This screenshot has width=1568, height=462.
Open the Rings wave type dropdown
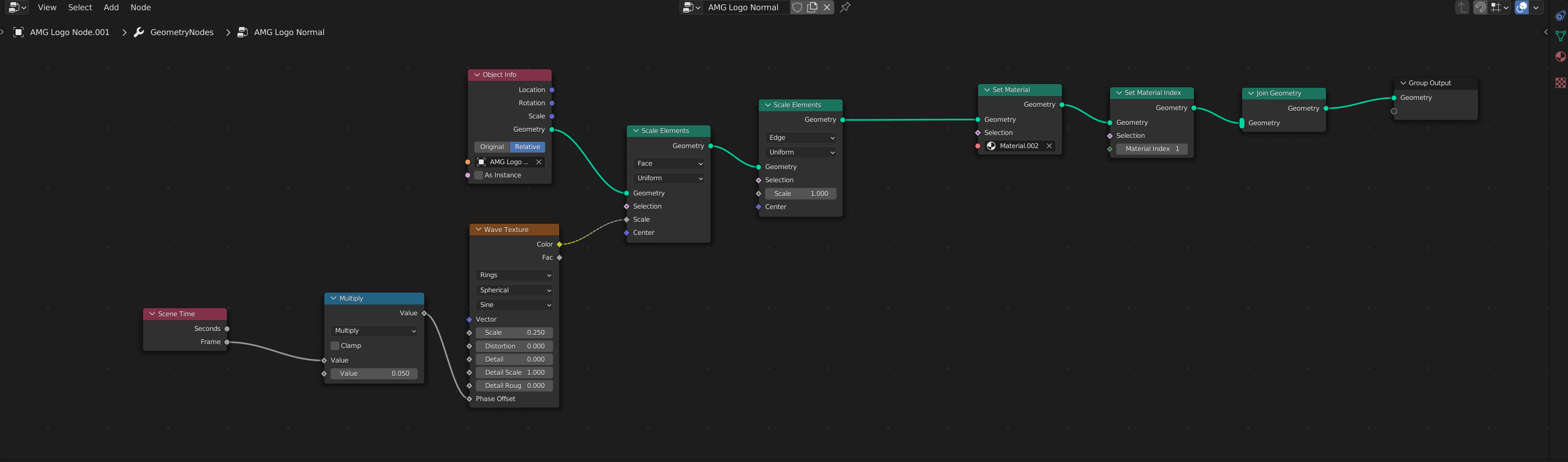click(514, 275)
